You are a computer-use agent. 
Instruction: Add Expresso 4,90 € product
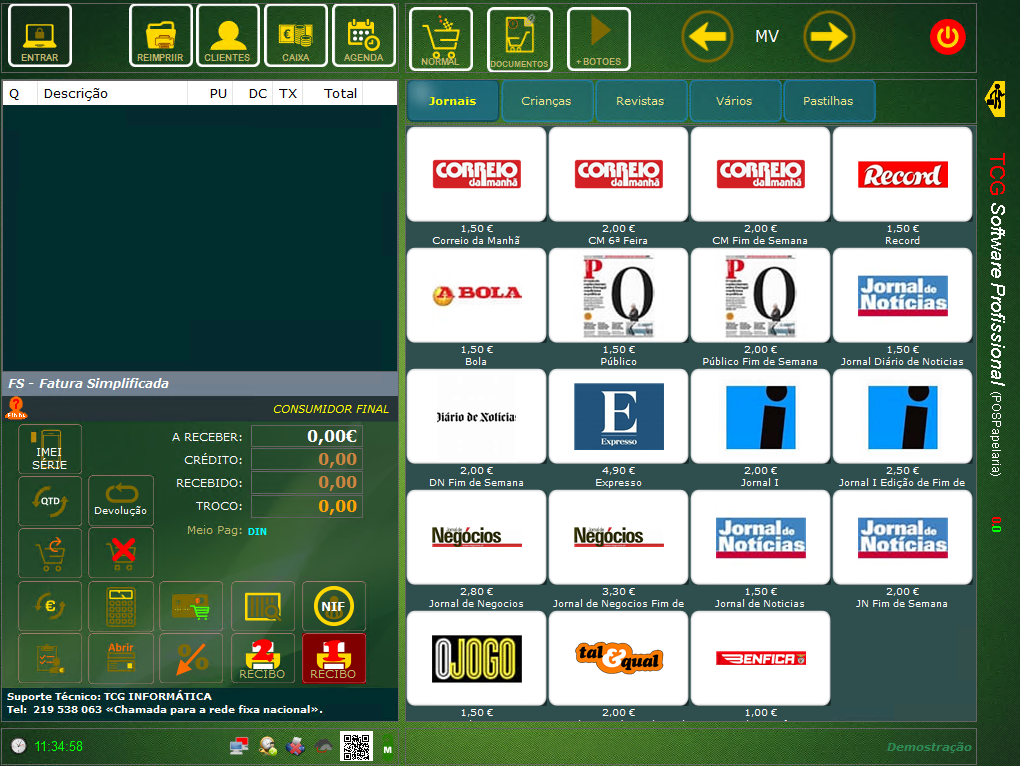point(618,416)
